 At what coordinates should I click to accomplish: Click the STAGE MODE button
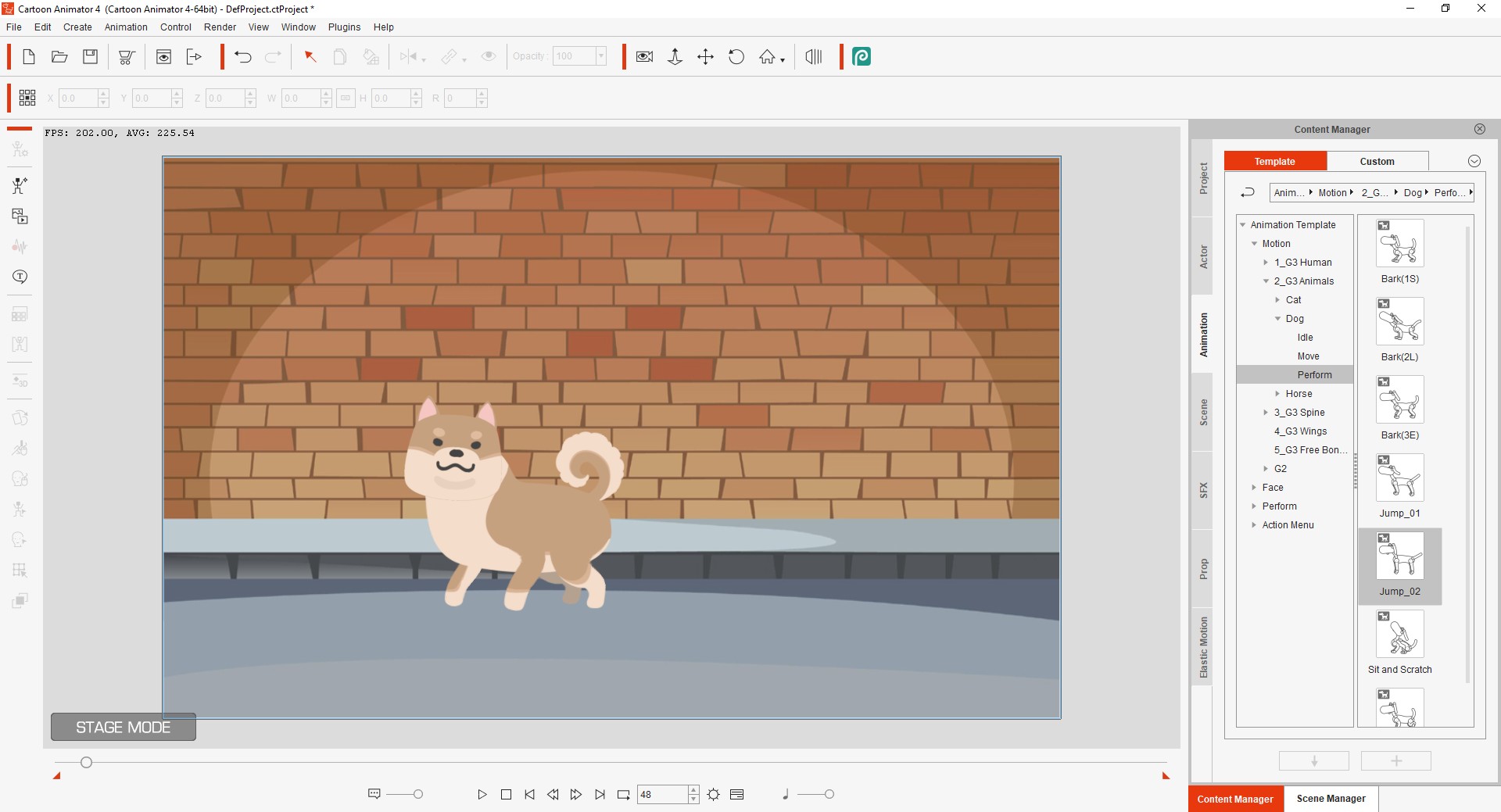pyautogui.click(x=123, y=727)
